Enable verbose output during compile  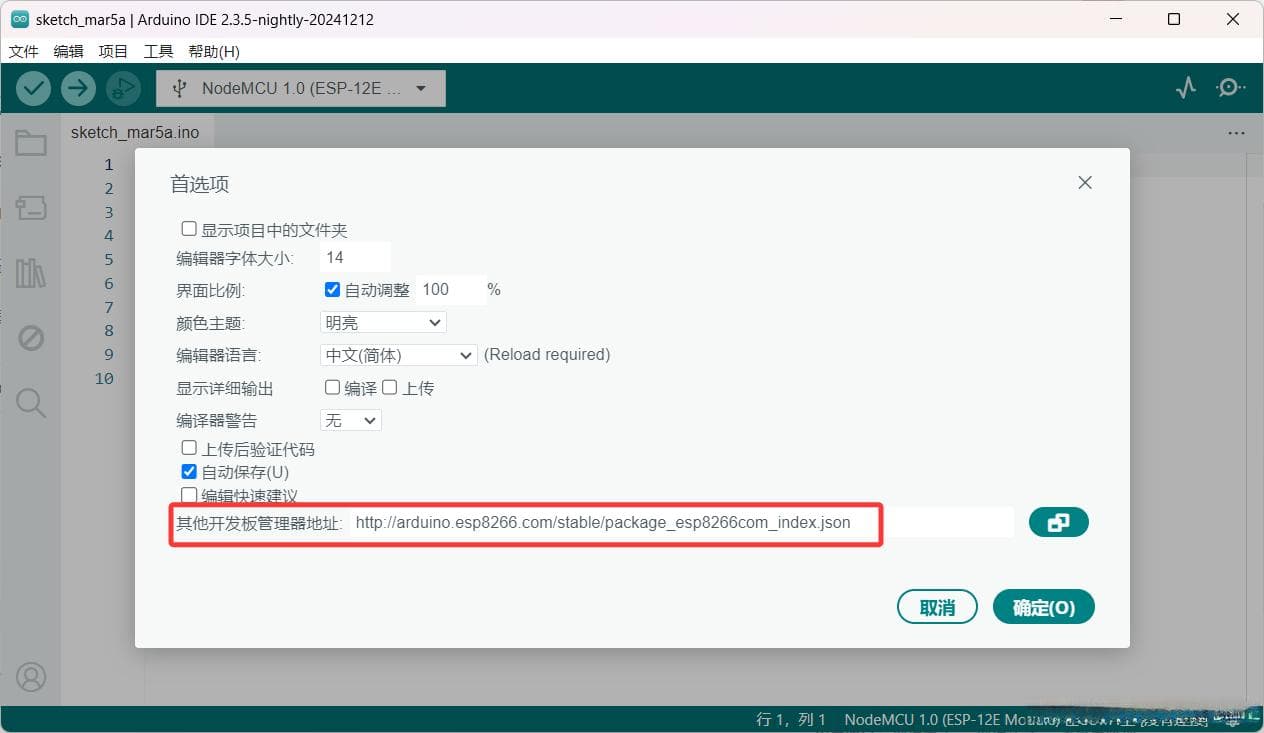(332, 387)
